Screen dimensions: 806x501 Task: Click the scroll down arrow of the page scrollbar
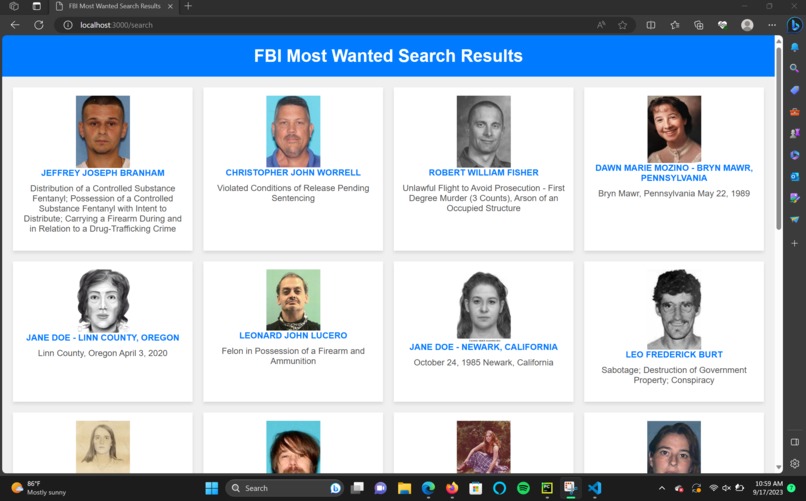coord(779,467)
